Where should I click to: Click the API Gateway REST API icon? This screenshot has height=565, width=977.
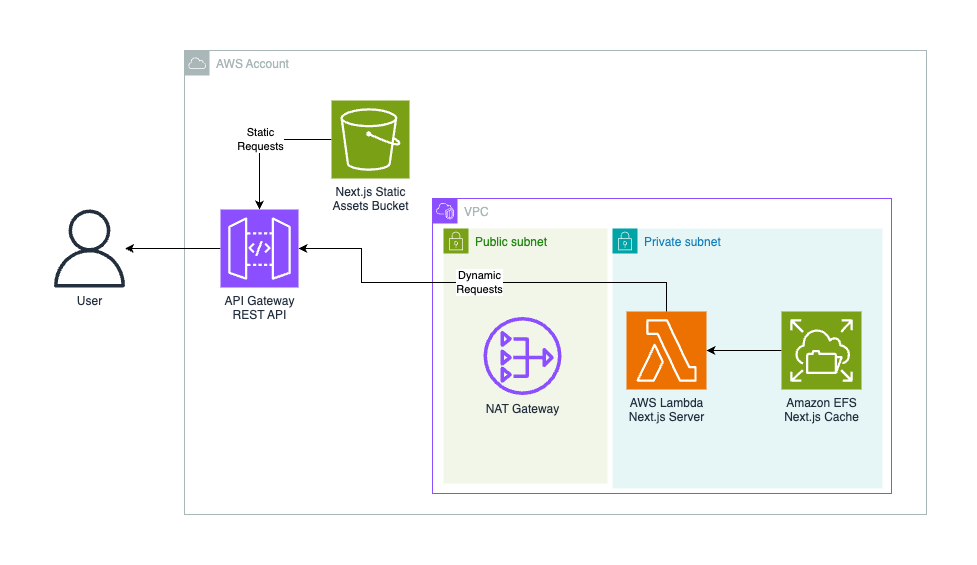click(x=259, y=249)
